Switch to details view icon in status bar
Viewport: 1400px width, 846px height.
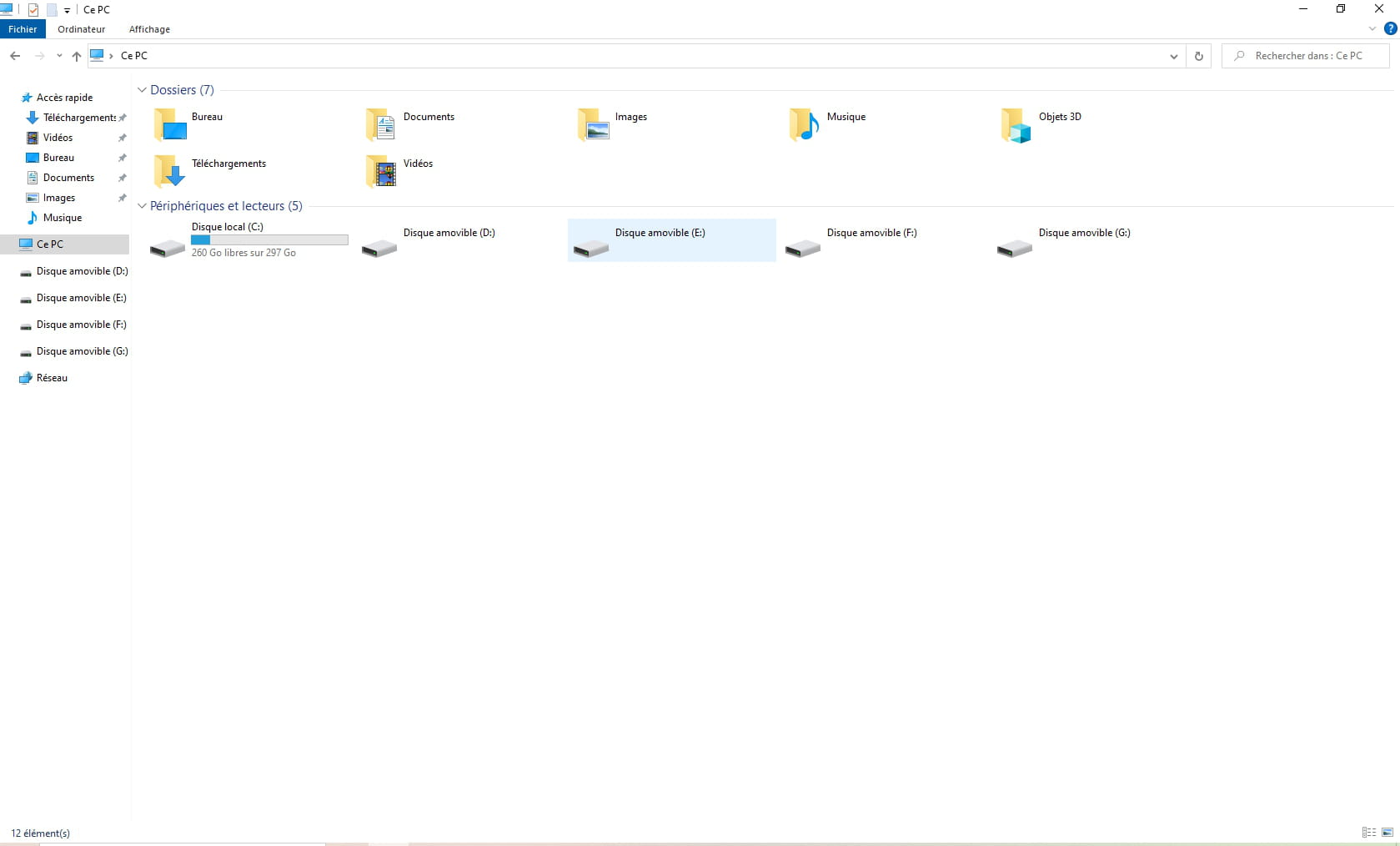coord(1369,833)
